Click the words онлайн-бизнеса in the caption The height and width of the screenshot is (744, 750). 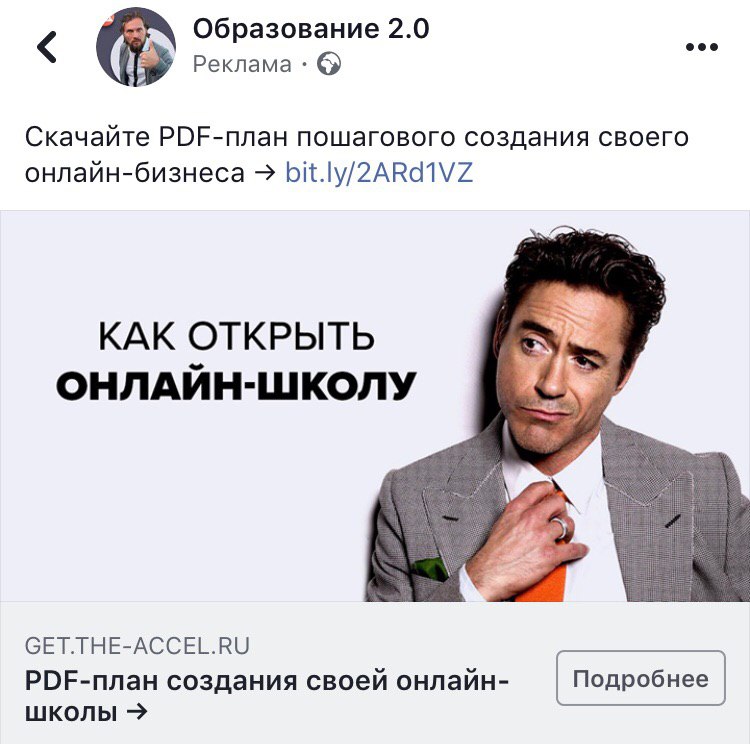click(134, 173)
